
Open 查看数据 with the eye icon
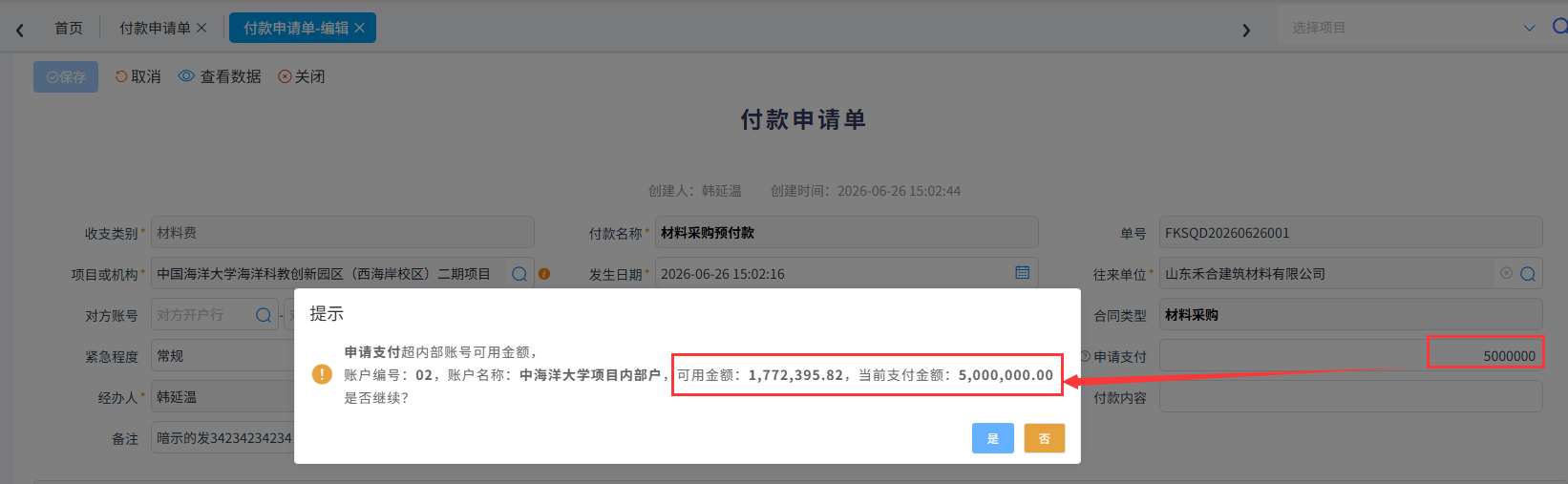pos(220,76)
